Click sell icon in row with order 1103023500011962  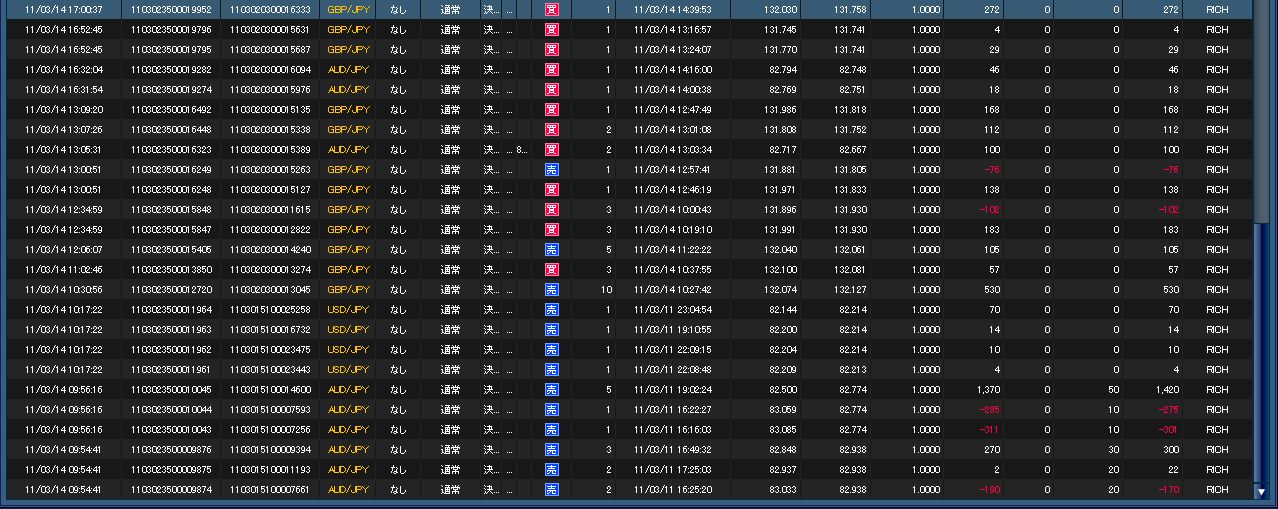(551, 350)
